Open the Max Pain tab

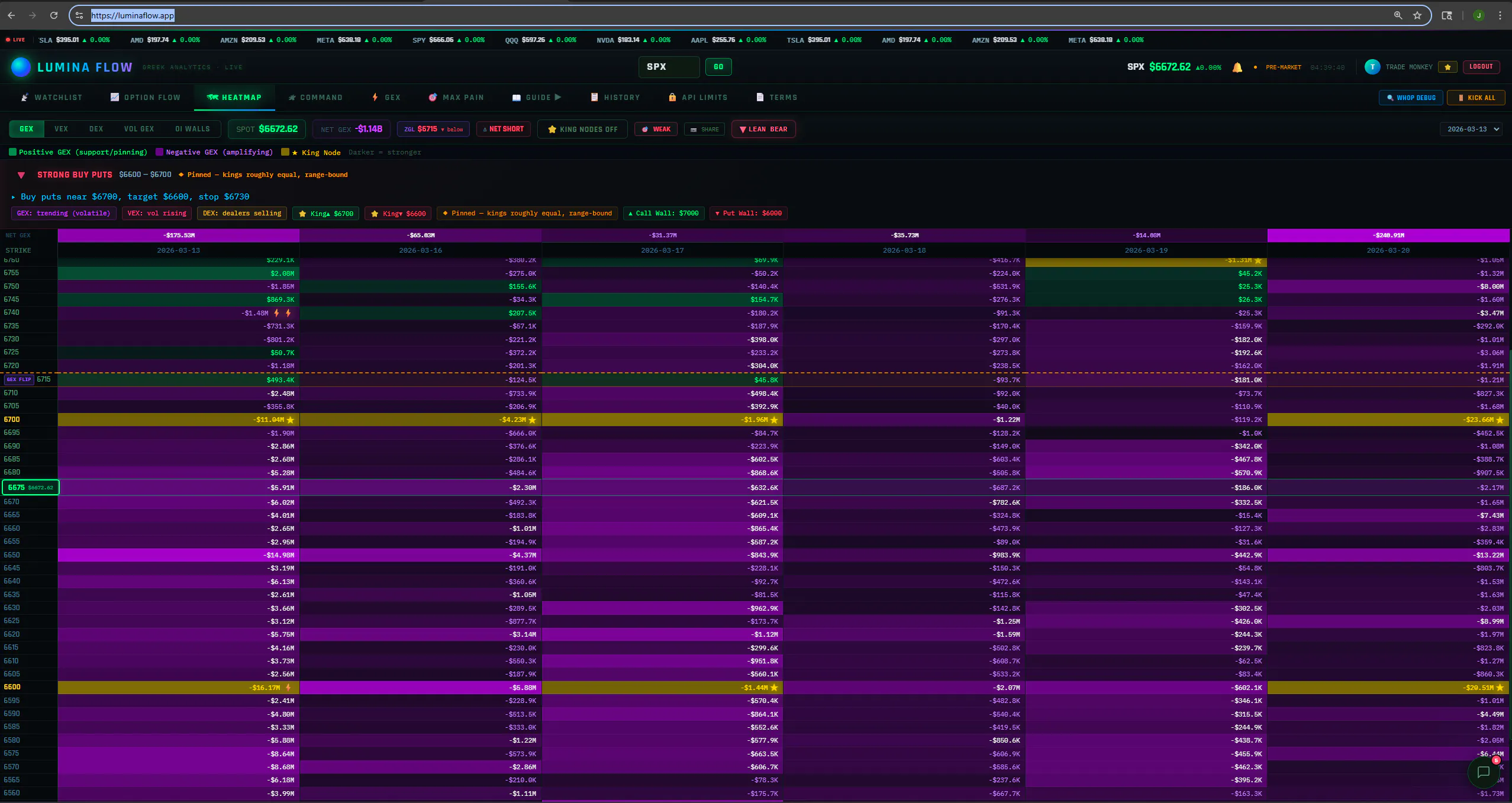(456, 97)
